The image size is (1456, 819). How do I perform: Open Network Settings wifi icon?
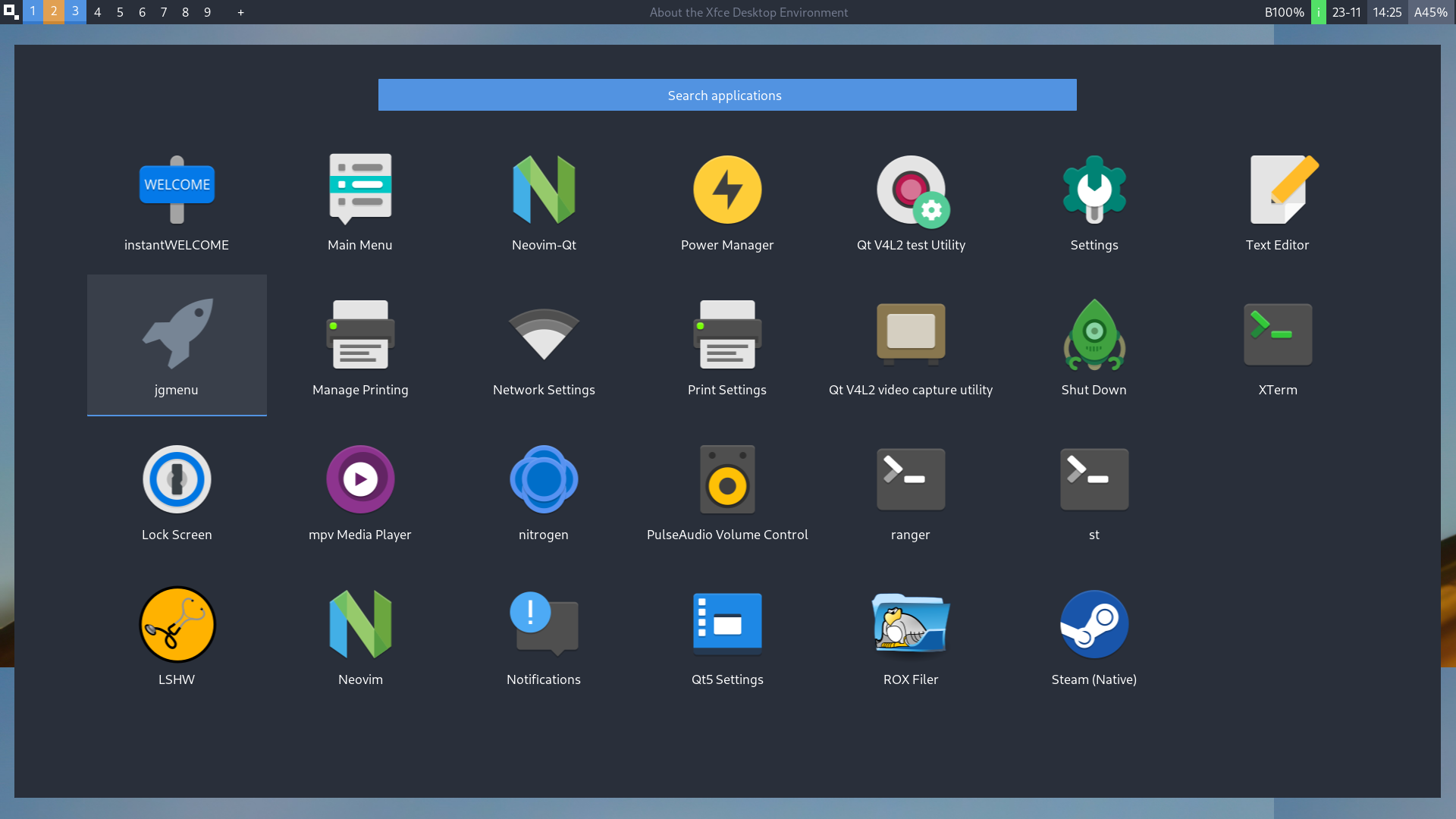(544, 334)
